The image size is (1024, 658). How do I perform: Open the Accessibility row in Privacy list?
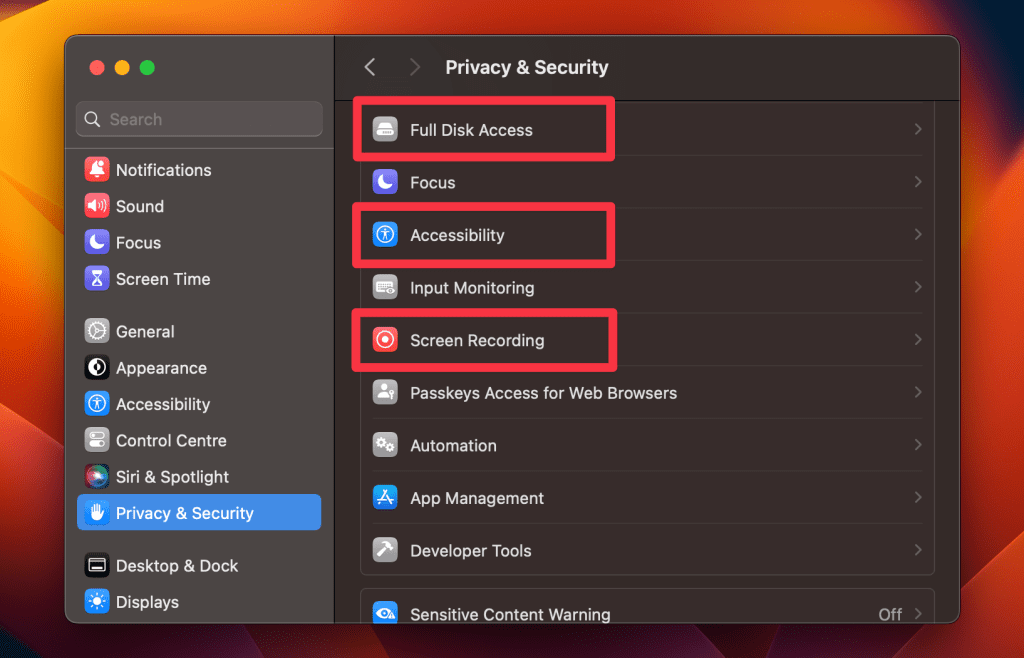[x=457, y=236]
